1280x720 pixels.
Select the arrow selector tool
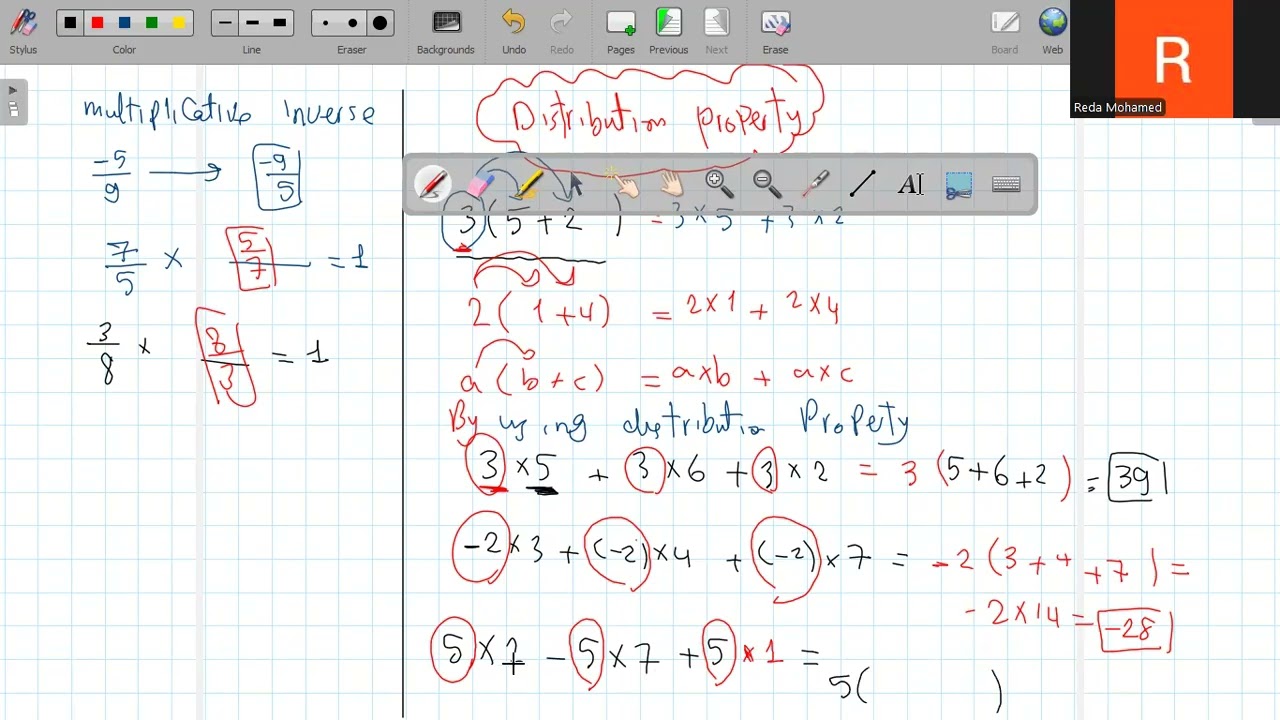point(576,184)
